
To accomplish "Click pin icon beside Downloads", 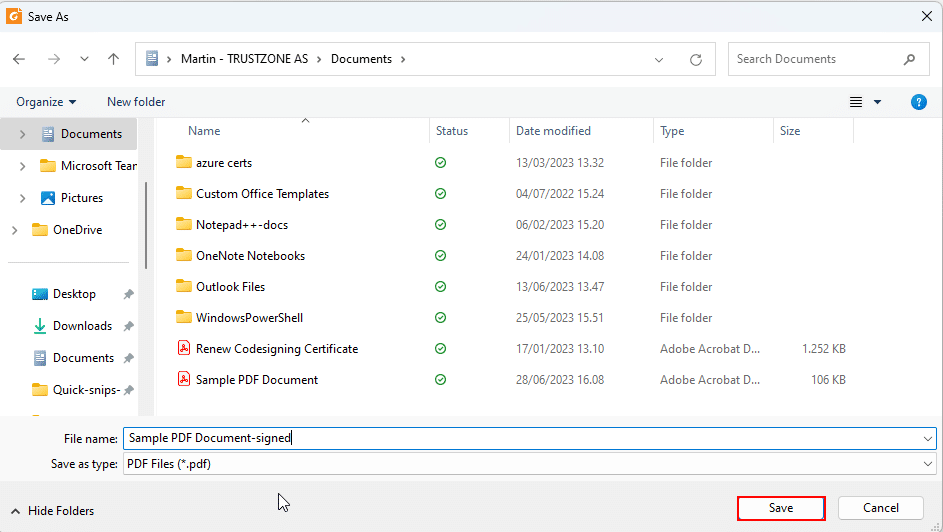I will [128, 326].
